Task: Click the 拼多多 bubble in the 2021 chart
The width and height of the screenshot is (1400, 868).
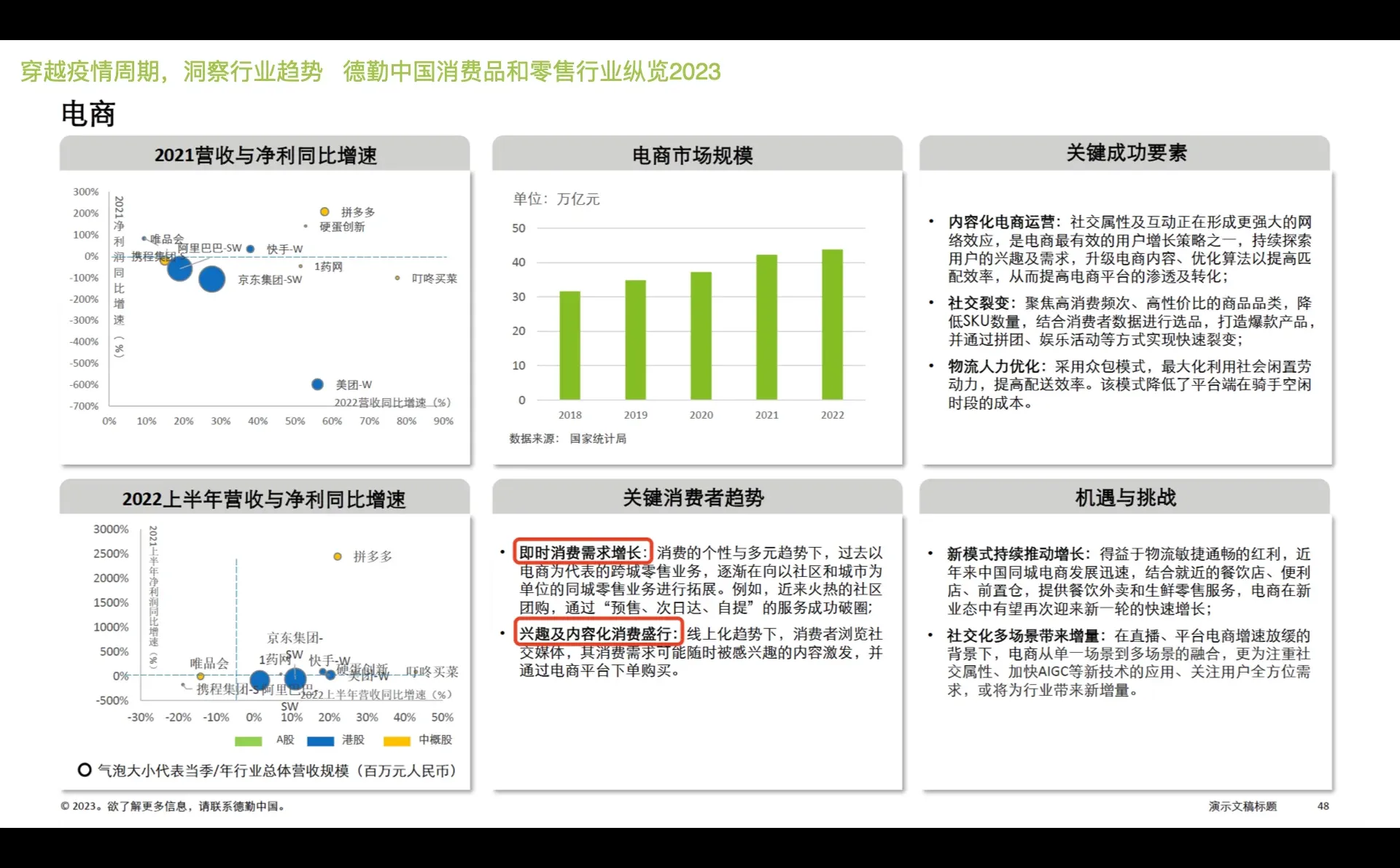Action: [x=325, y=212]
